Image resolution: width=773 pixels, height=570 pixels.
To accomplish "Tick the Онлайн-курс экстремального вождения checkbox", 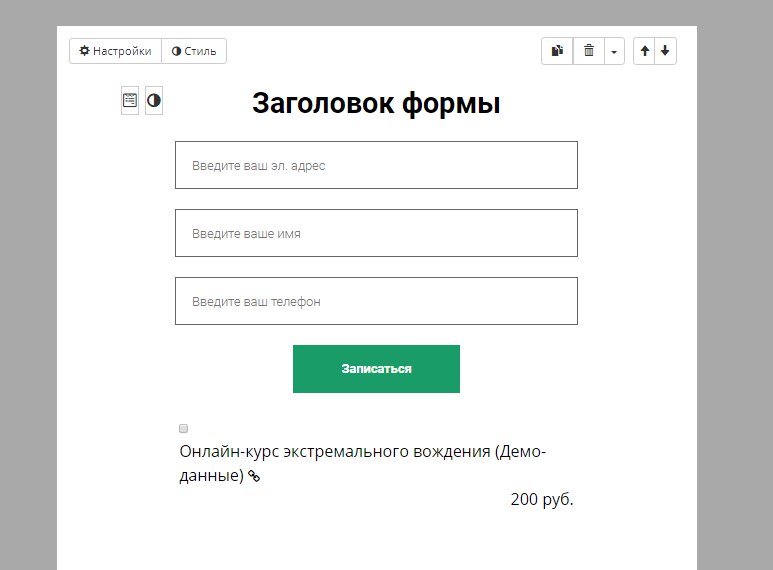I will [183, 428].
